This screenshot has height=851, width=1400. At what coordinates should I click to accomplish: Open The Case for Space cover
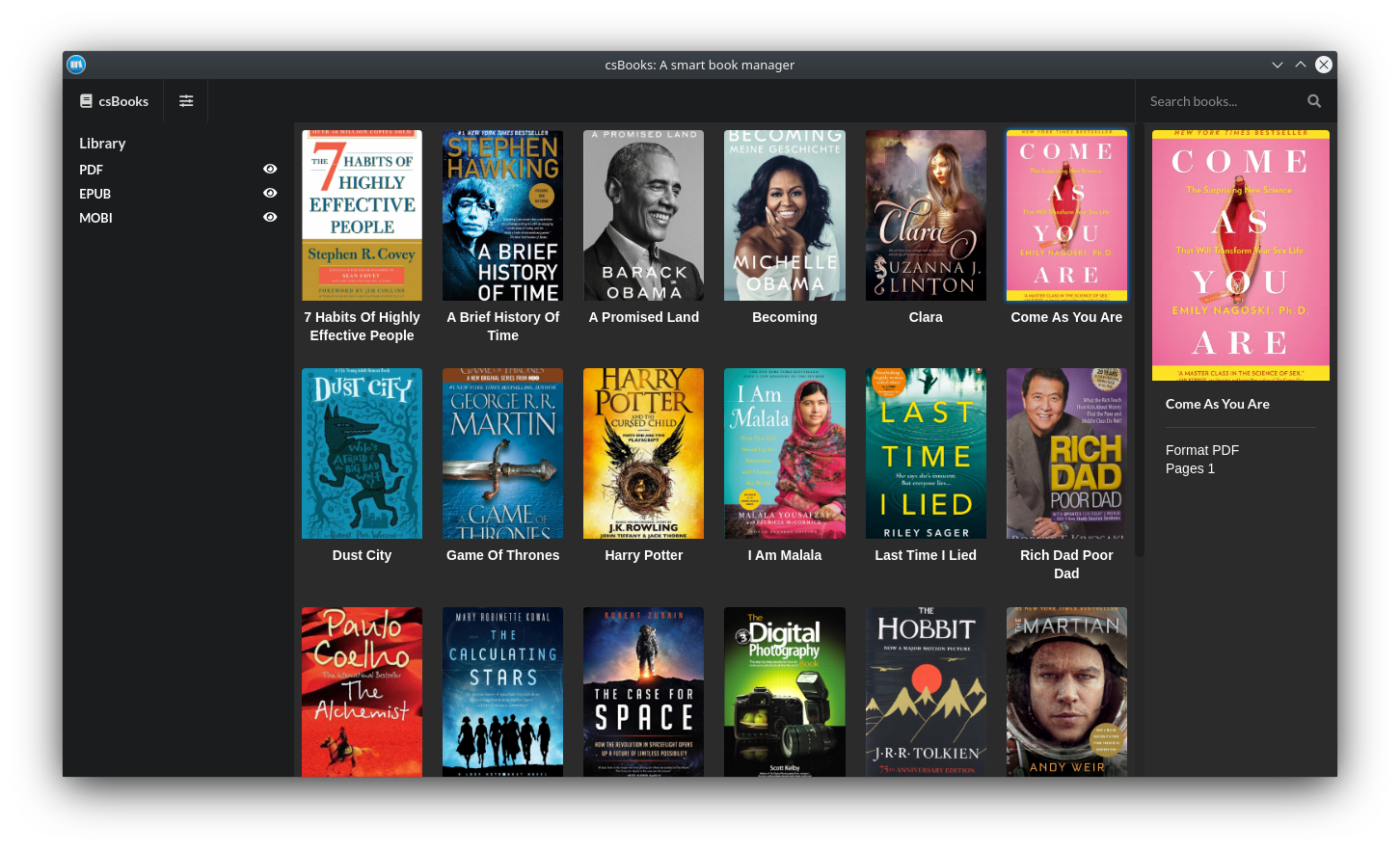pyautogui.click(x=643, y=692)
